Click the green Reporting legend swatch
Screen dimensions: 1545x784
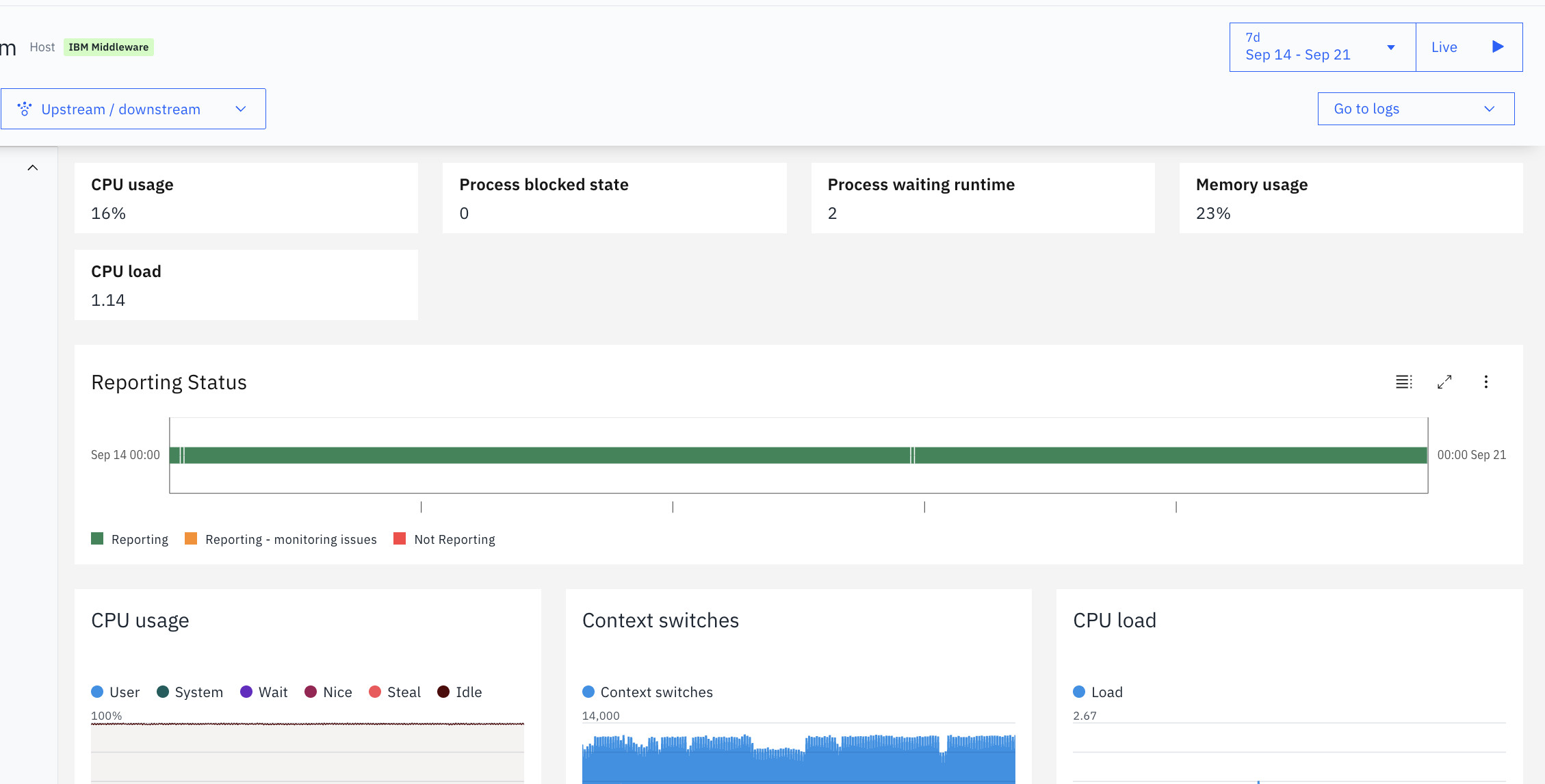pyautogui.click(x=97, y=539)
